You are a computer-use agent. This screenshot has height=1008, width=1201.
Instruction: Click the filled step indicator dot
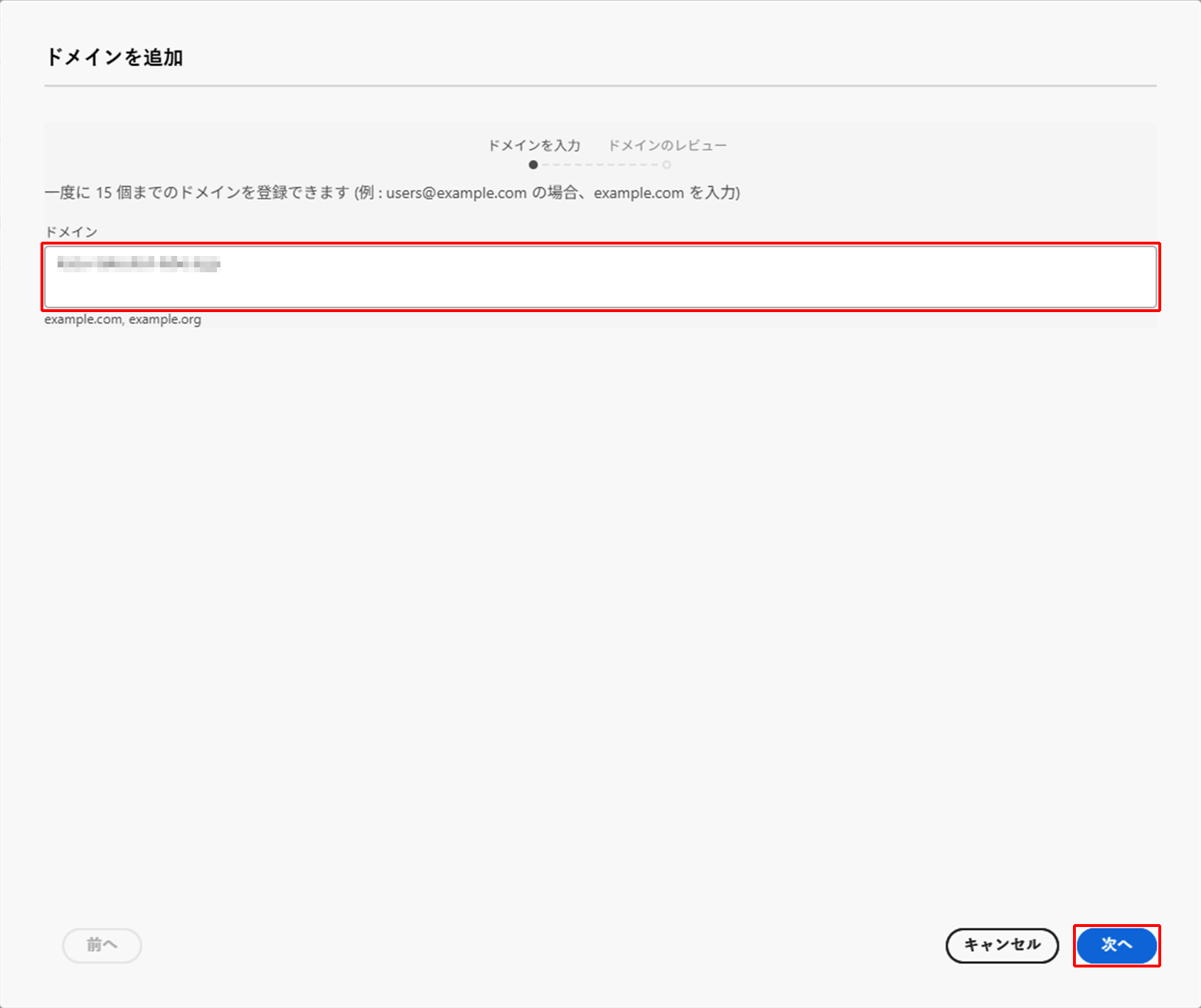pyautogui.click(x=533, y=165)
